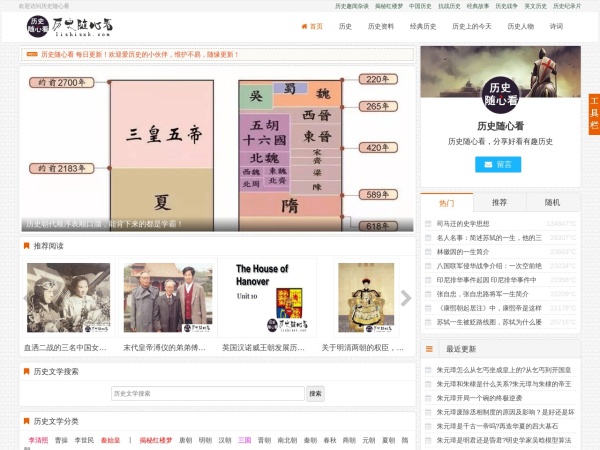Viewport: 600px width, 450px height.
Task: Click the 历史趣闻杂谈 top link
Action: click(352, 6)
